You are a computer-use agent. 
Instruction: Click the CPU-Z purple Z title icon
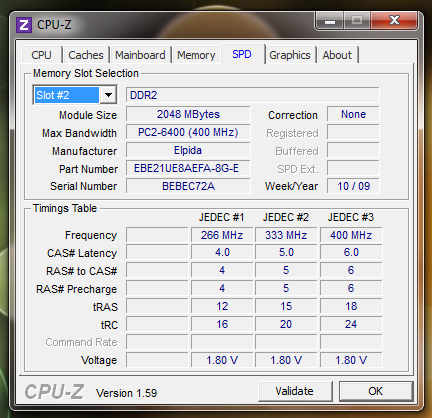(24, 25)
